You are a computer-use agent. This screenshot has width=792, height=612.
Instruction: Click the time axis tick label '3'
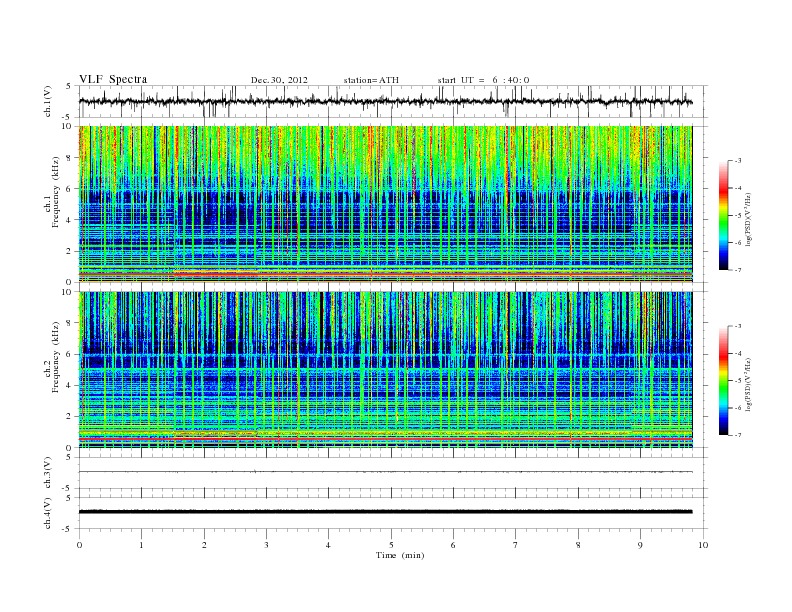(x=266, y=545)
